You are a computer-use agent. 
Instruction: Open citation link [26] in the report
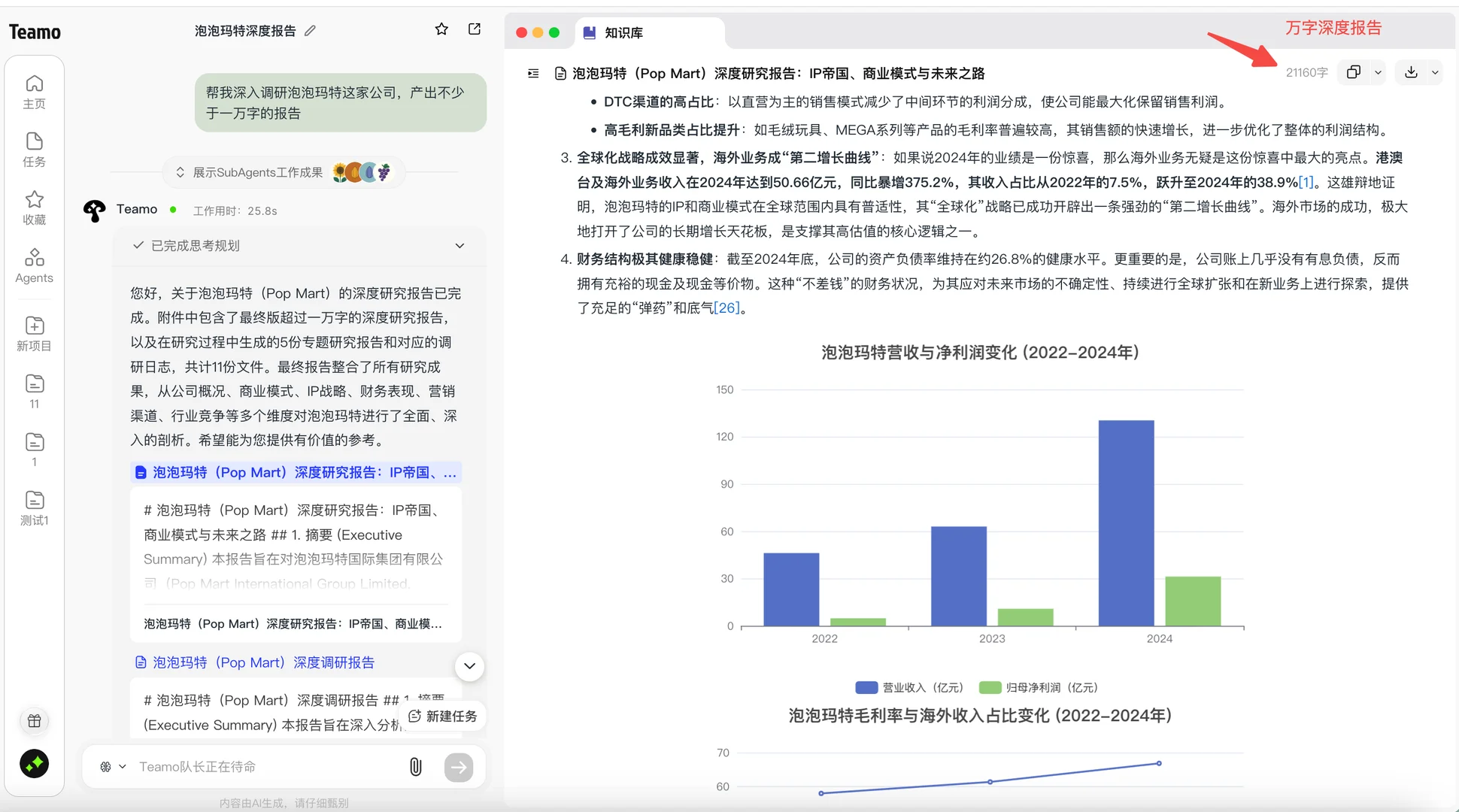tap(726, 308)
